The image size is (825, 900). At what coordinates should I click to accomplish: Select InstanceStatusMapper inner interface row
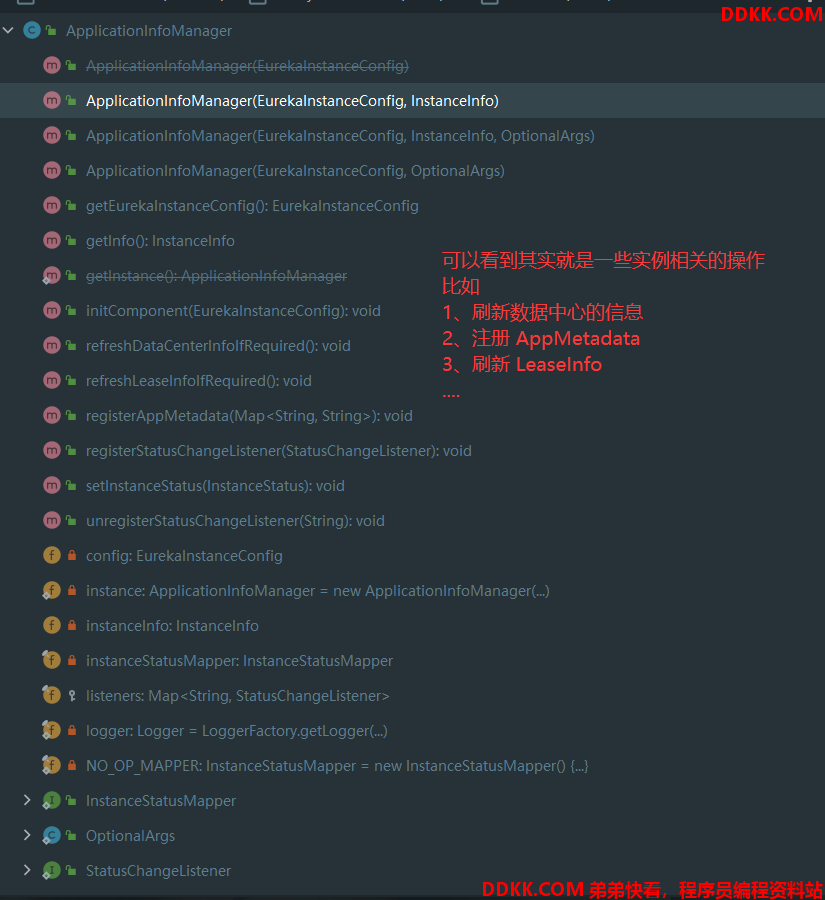pyautogui.click(x=412, y=801)
